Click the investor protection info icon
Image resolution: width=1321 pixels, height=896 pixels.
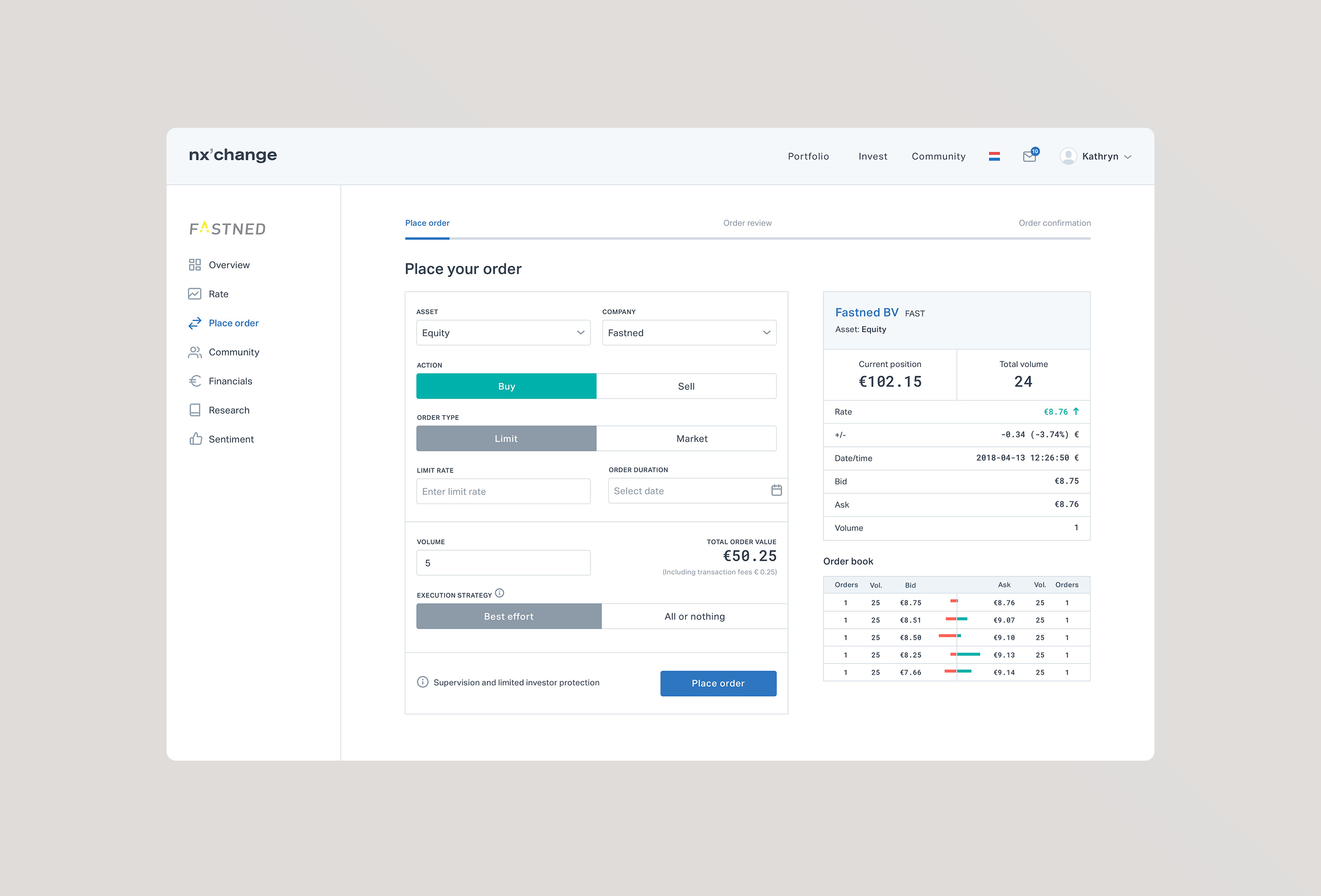[x=423, y=682]
